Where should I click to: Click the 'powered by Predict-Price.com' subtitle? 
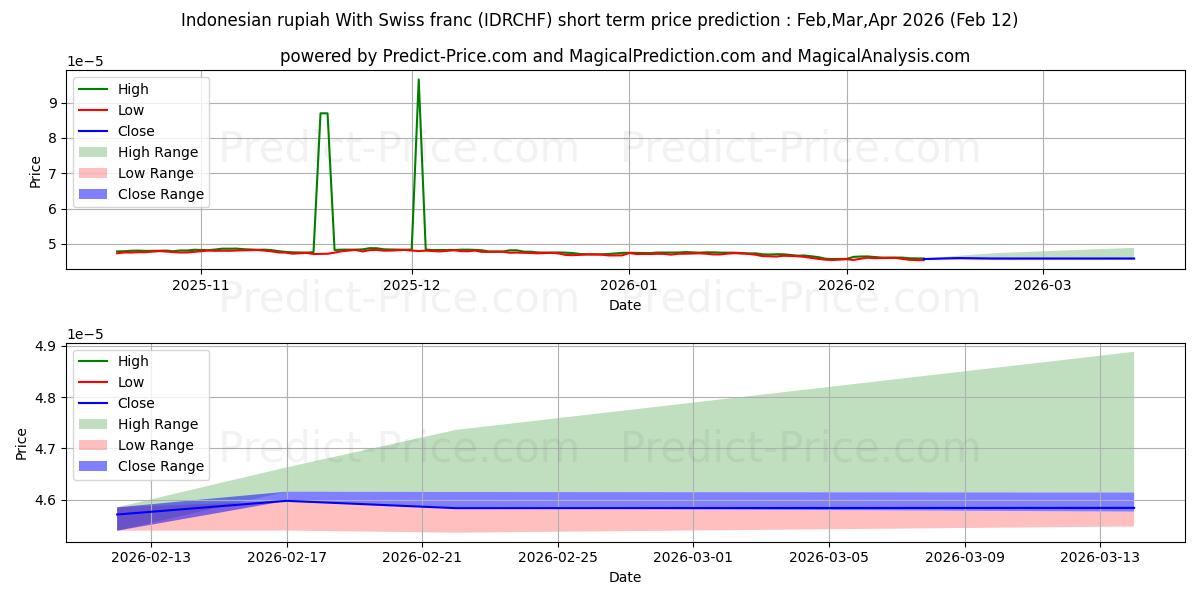(624, 56)
